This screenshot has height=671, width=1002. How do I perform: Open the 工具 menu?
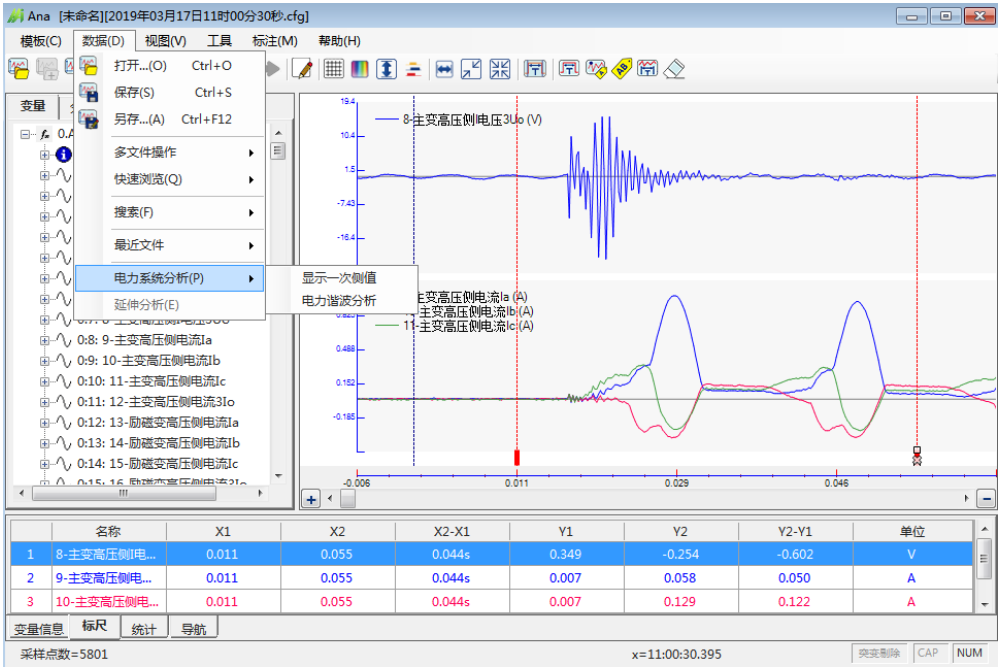[x=219, y=41]
